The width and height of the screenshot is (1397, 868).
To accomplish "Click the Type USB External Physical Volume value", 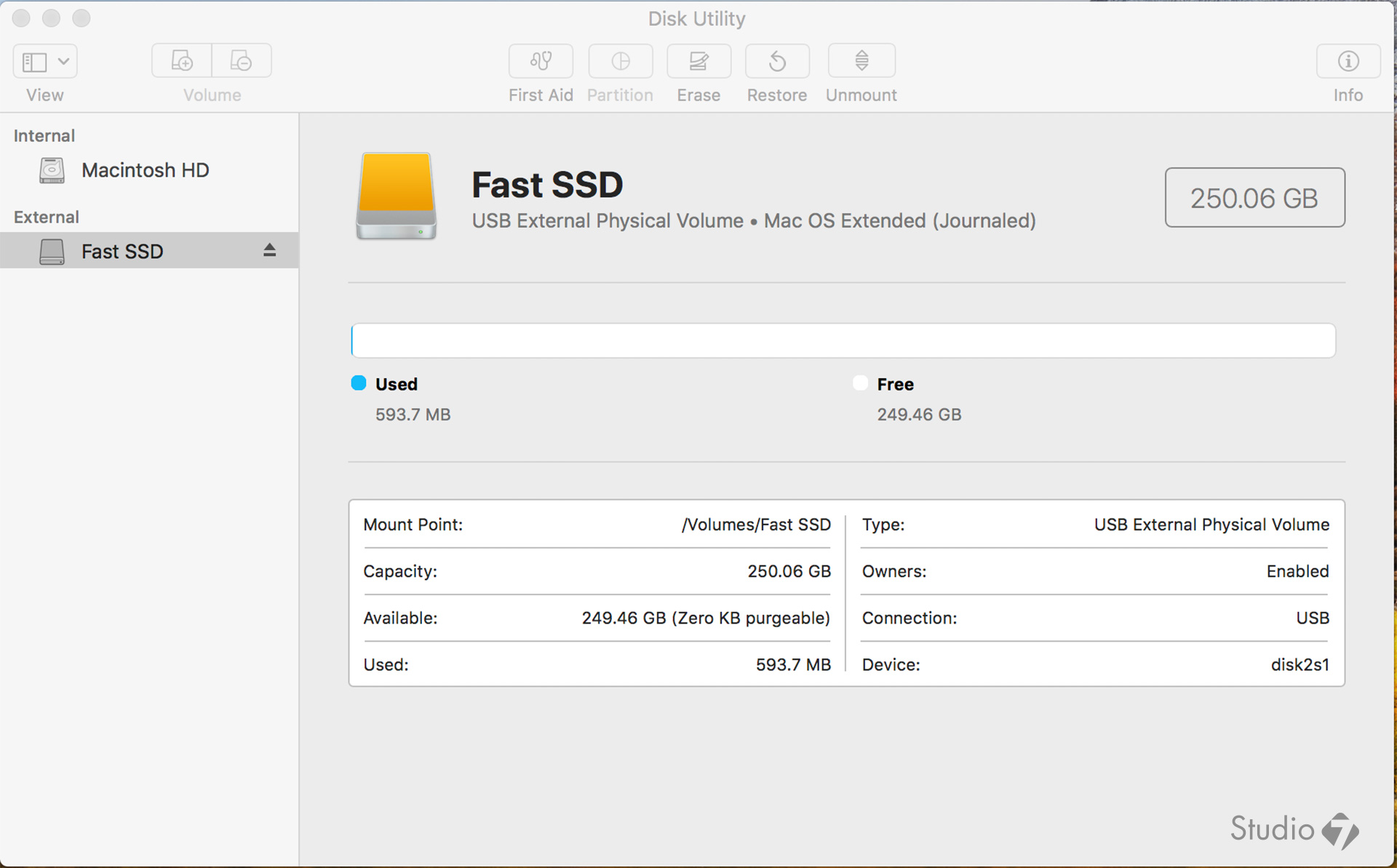I will 1211,525.
